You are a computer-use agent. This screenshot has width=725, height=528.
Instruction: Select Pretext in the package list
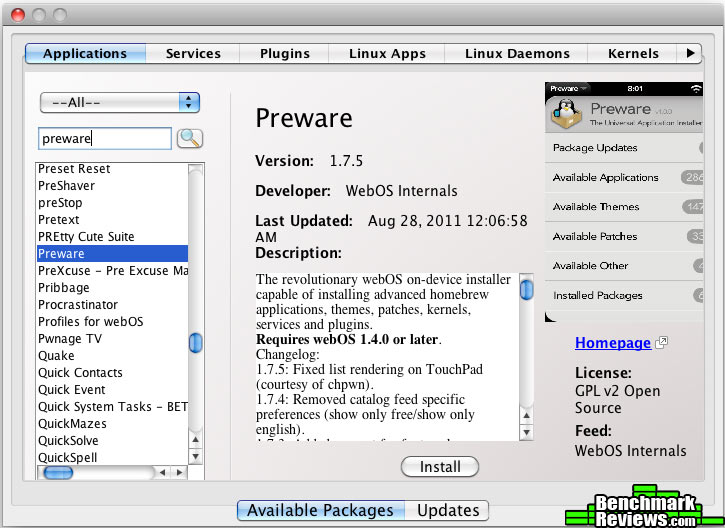(x=112, y=220)
